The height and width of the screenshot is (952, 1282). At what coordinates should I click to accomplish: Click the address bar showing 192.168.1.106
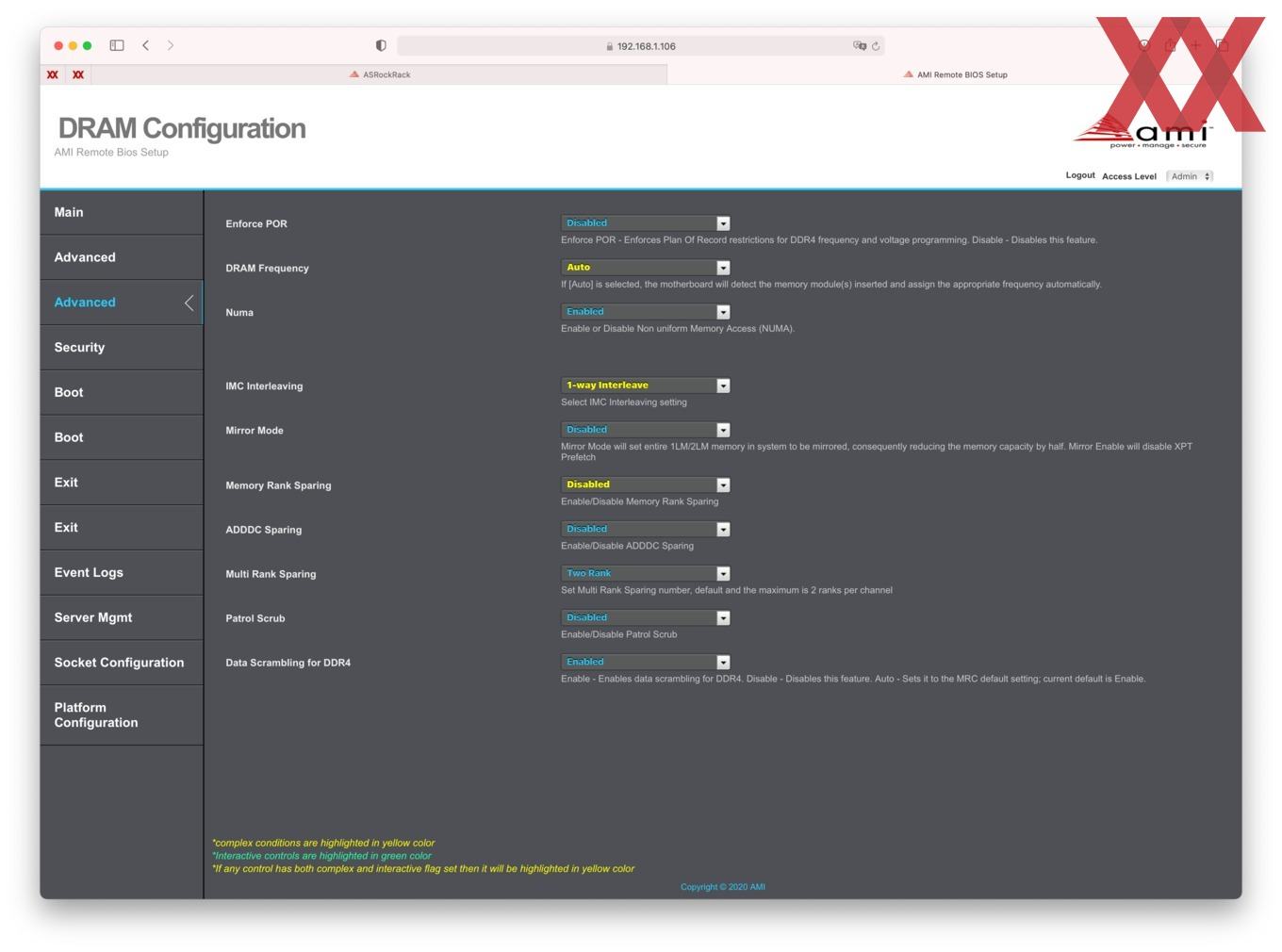pyautogui.click(x=641, y=45)
